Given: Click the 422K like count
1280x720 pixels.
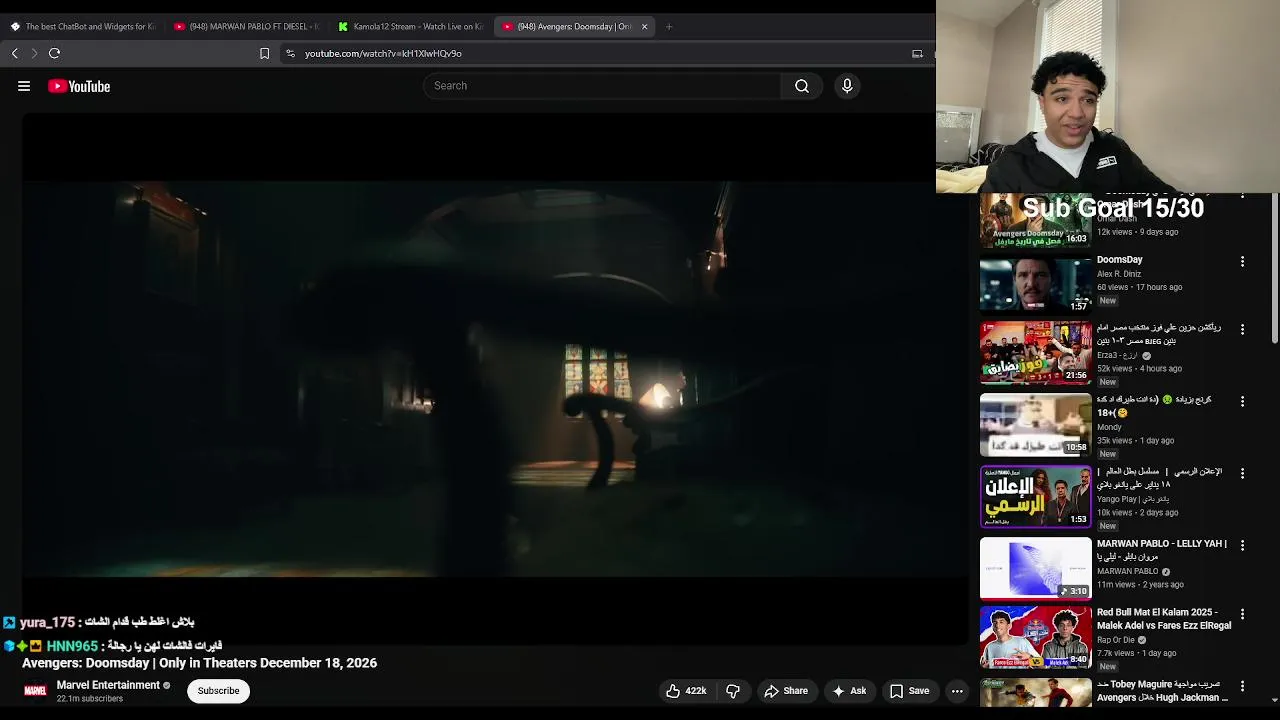Looking at the screenshot, I should tap(696, 691).
